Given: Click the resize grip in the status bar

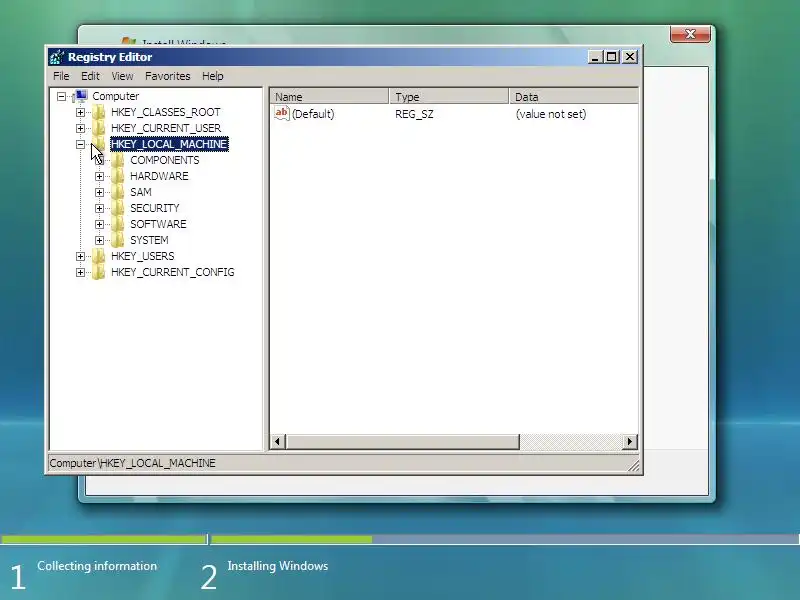Looking at the screenshot, I should coord(633,465).
